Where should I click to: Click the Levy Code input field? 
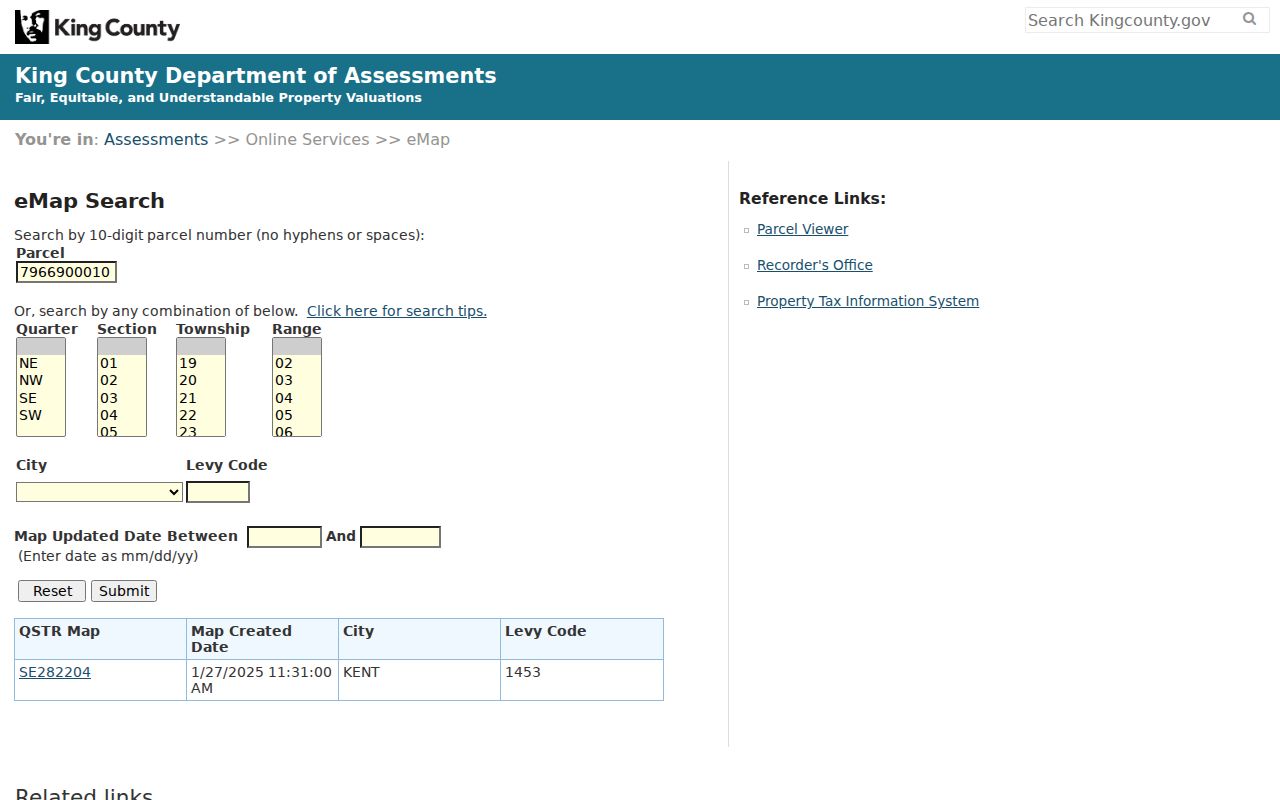pyautogui.click(x=218, y=492)
